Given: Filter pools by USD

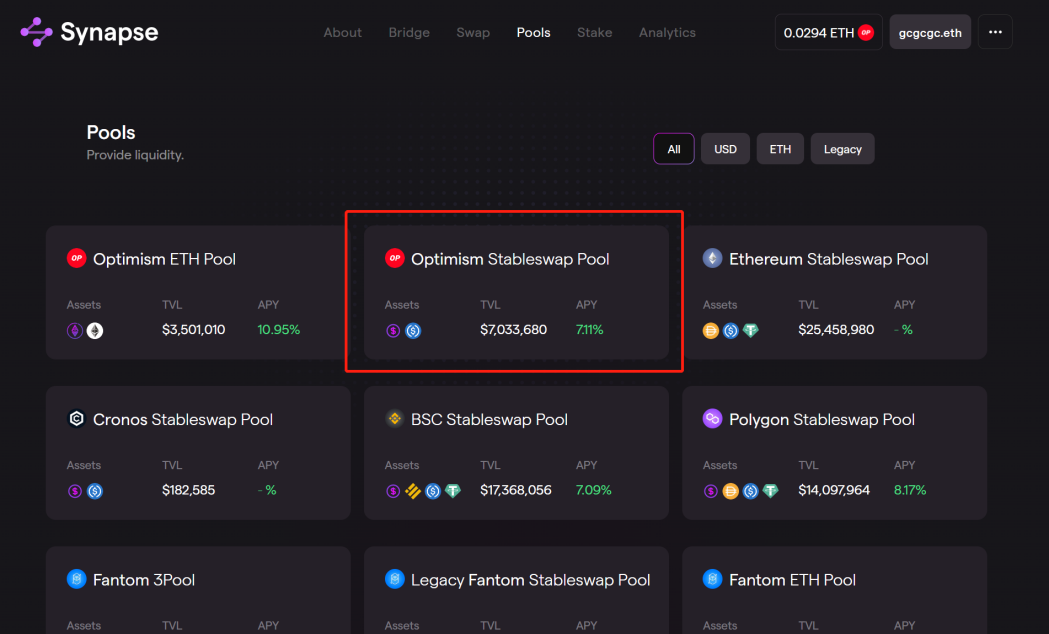Looking at the screenshot, I should 725,149.
